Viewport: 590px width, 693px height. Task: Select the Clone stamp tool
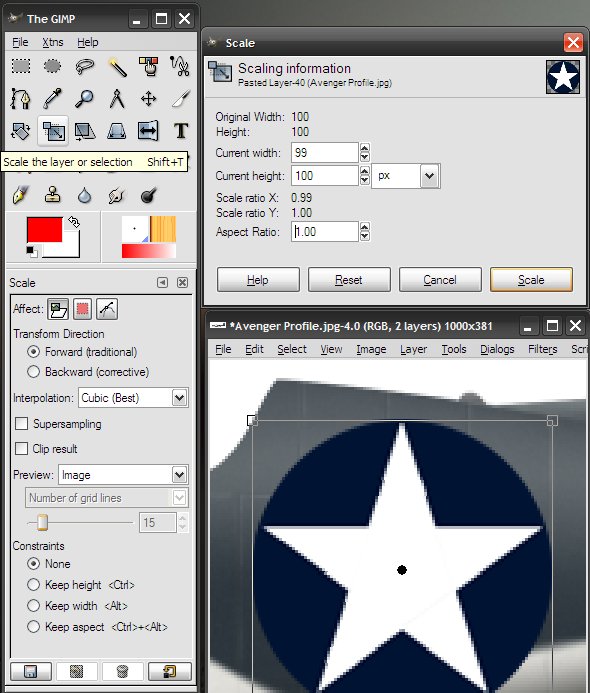pos(53,195)
